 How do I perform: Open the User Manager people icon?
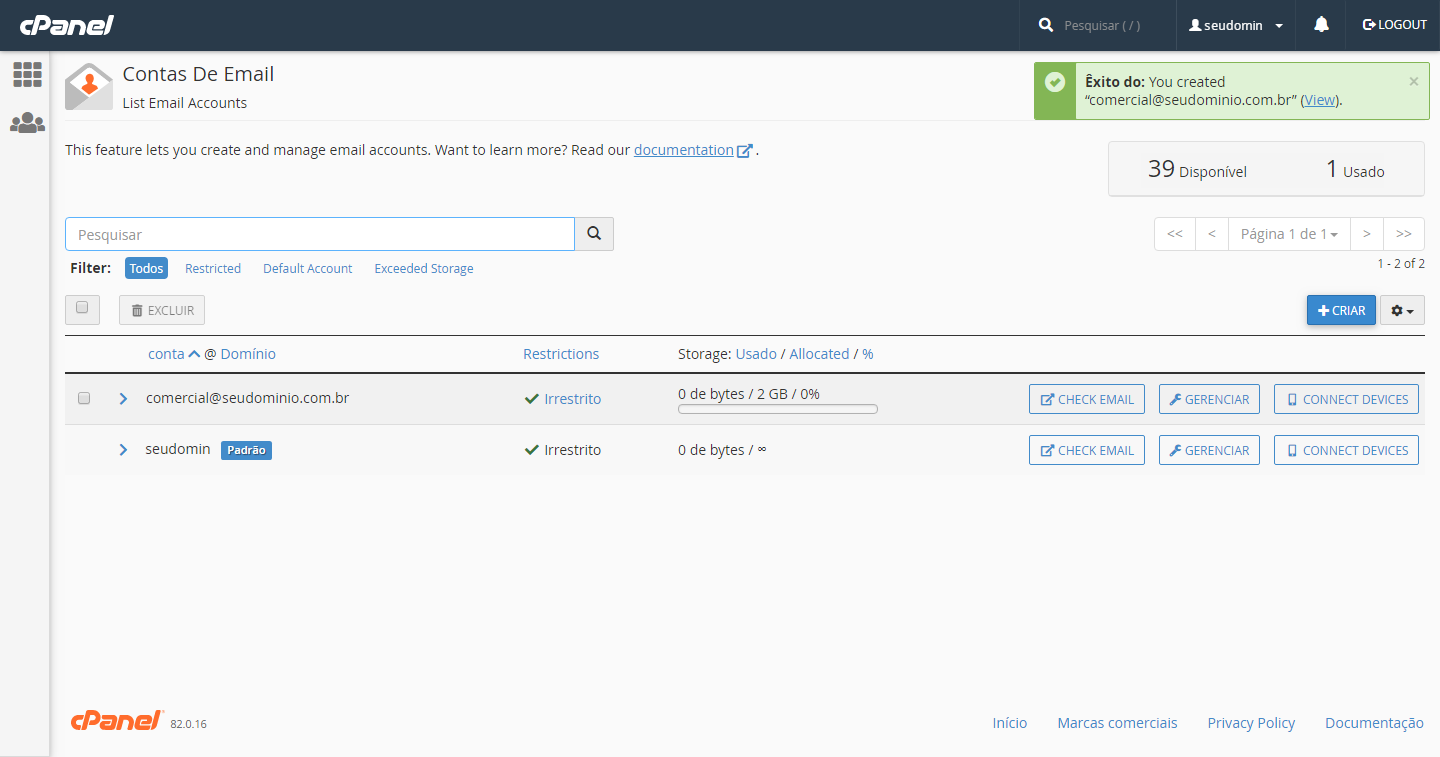[x=27, y=123]
